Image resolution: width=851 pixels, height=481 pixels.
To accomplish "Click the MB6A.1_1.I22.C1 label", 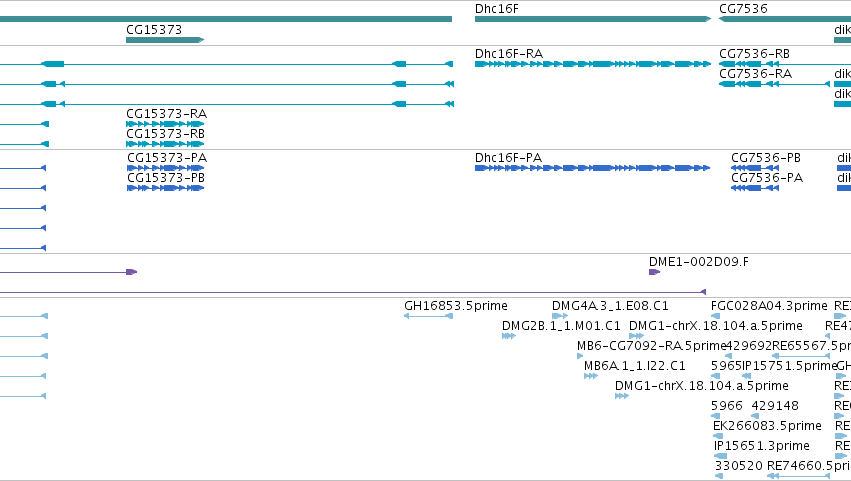I will (x=634, y=366).
